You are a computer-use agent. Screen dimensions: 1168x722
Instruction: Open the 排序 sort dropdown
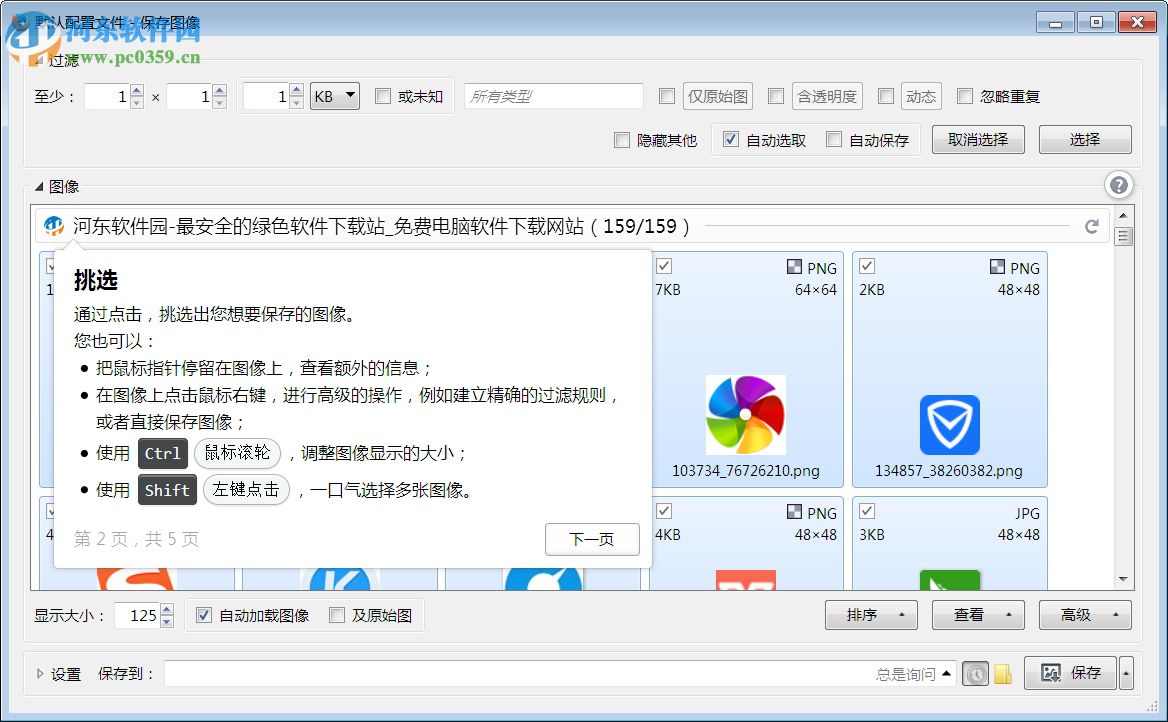point(871,614)
